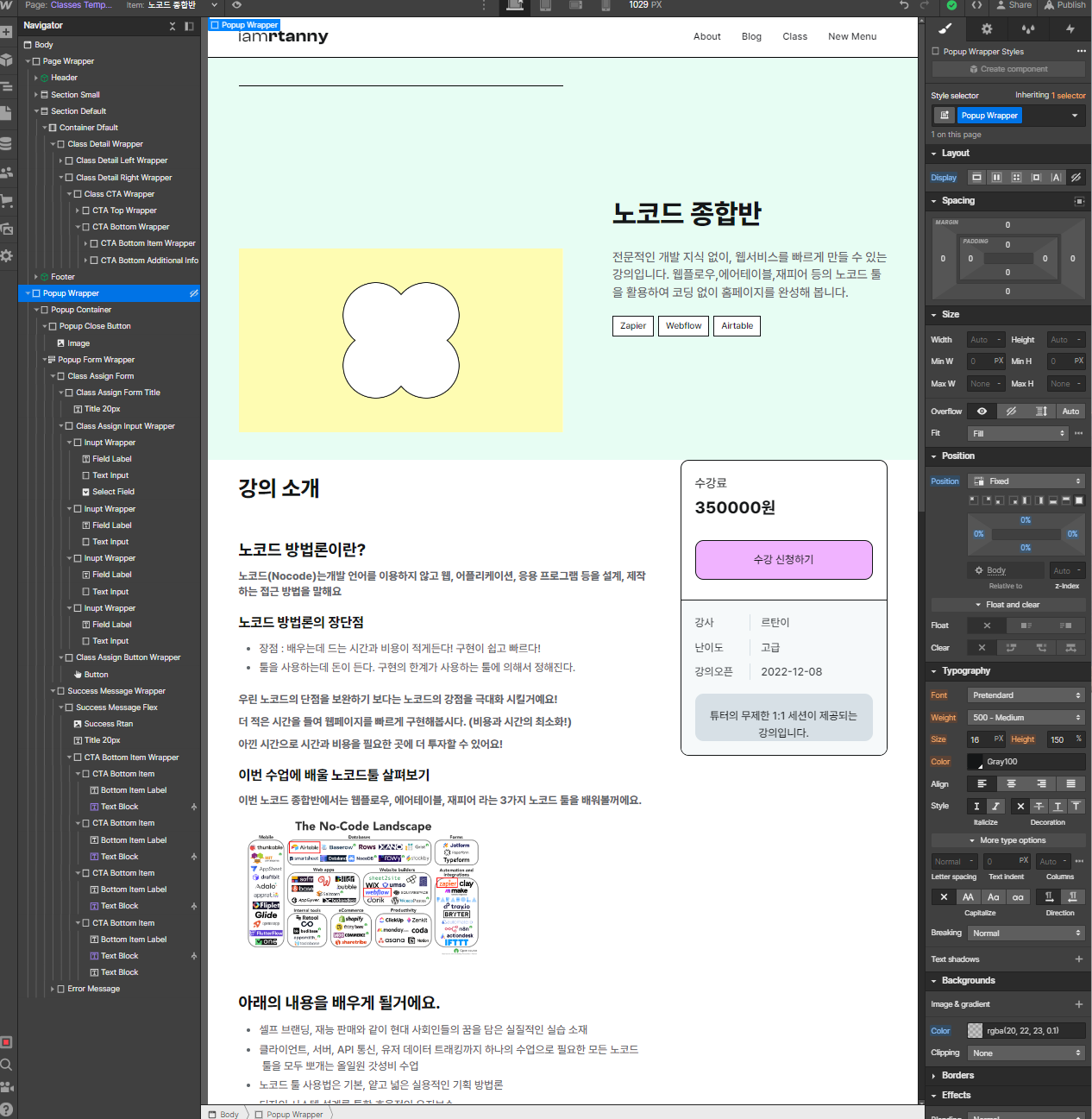Open the Users icon in left sidebar

6,173
